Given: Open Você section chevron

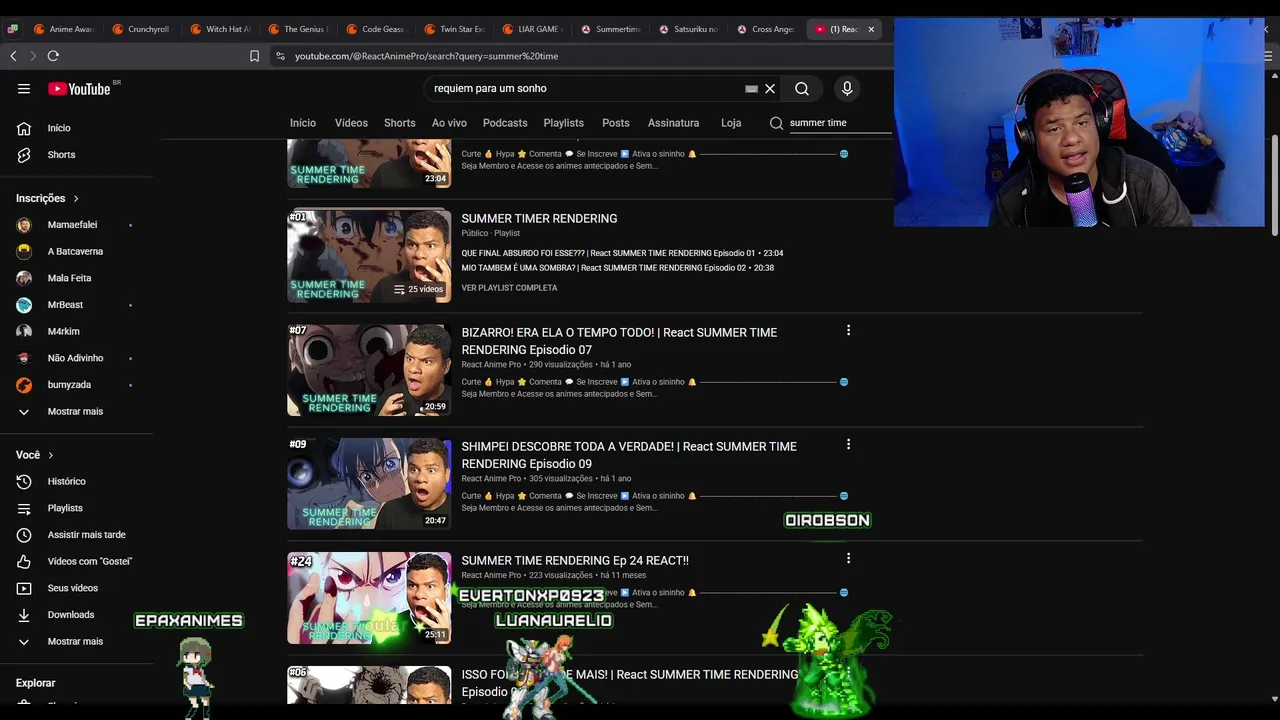Looking at the screenshot, I should coord(50,455).
